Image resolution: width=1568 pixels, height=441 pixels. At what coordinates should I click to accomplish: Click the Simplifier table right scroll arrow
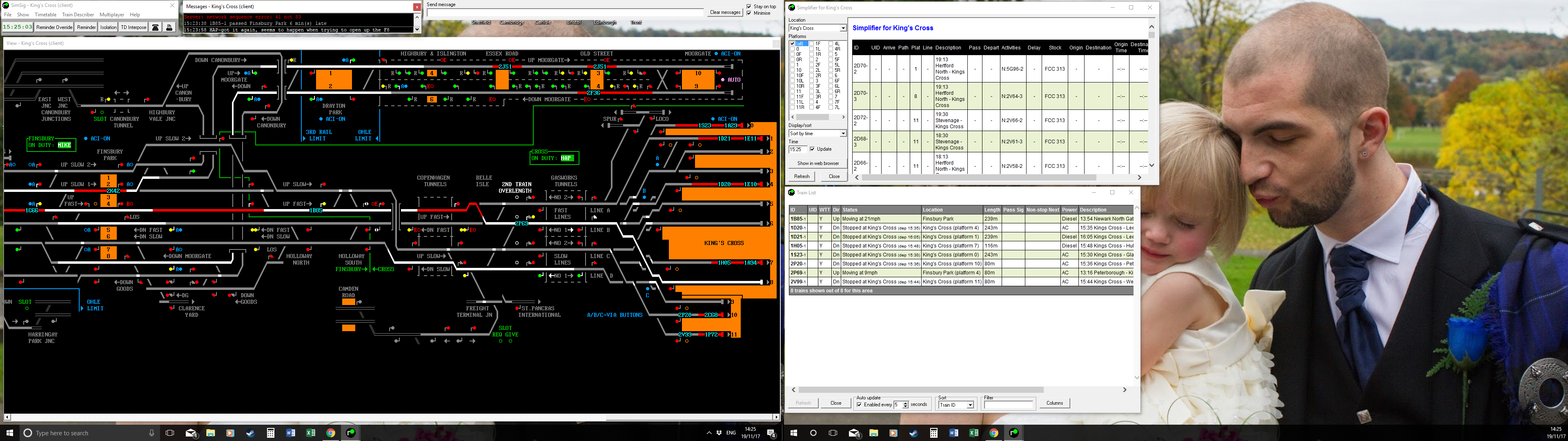[1140, 177]
